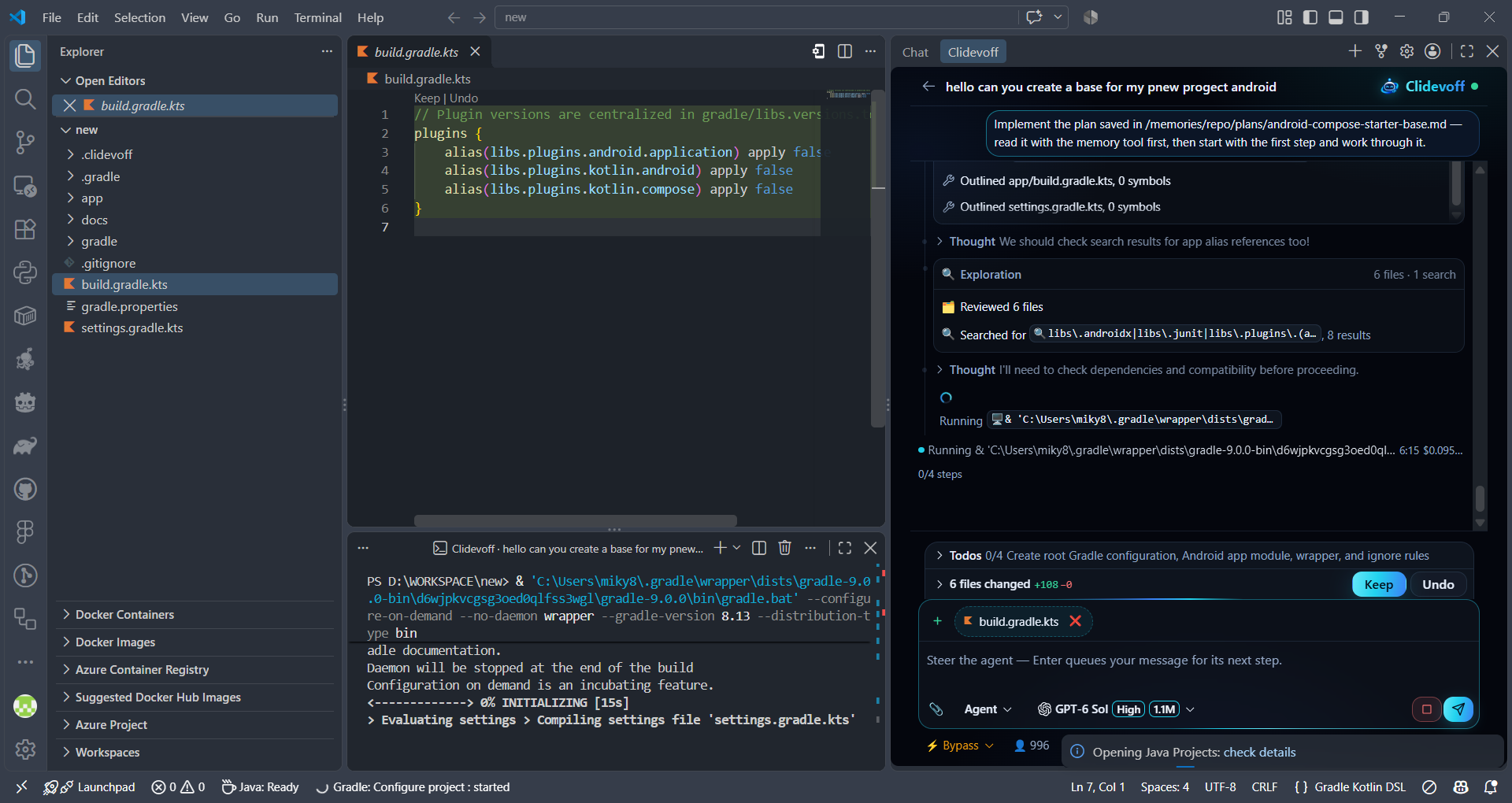1512x803 pixels.
Task: Open customize layout button
Action: coord(1284,17)
